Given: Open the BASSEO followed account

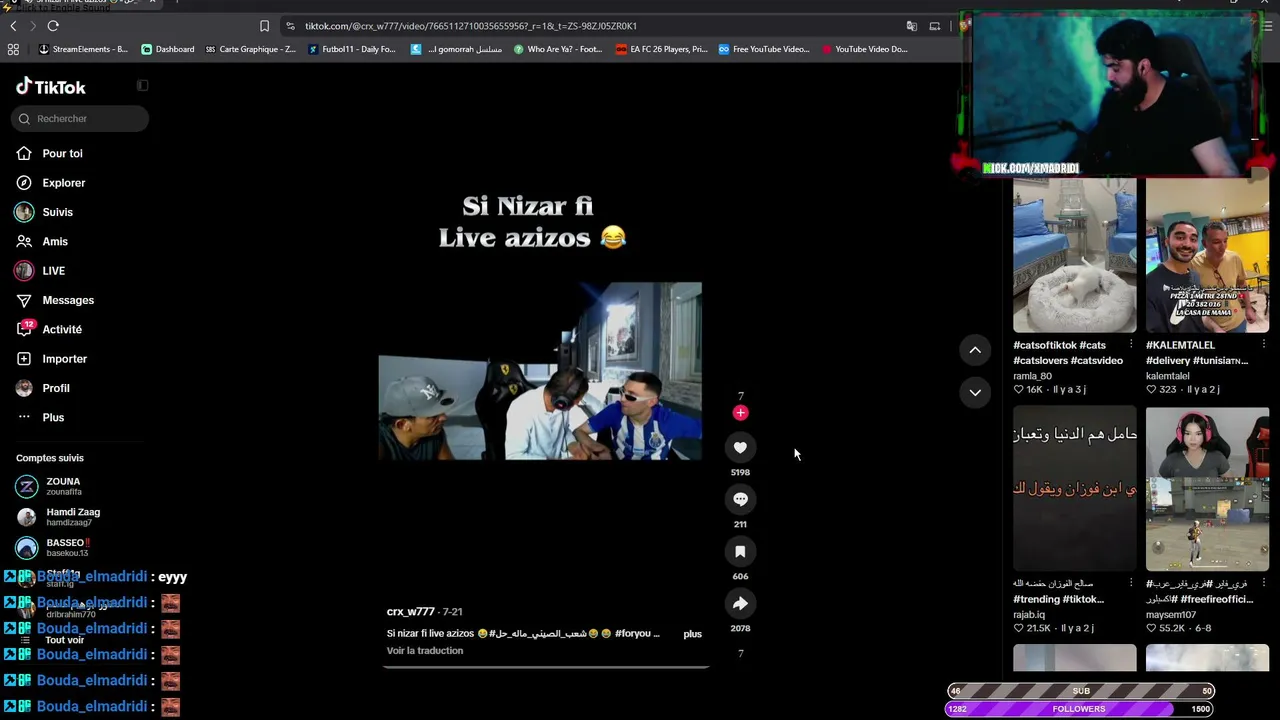Looking at the screenshot, I should (67, 547).
